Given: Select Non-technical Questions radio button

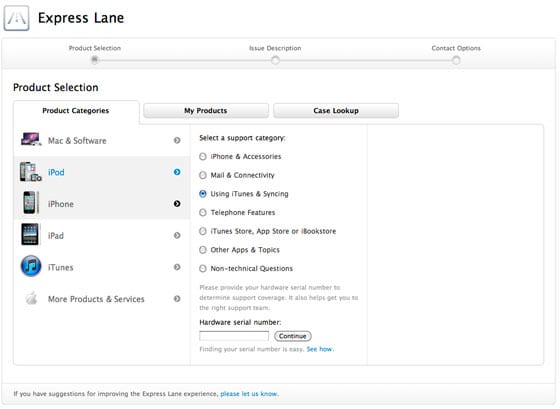Looking at the screenshot, I should click(x=203, y=269).
